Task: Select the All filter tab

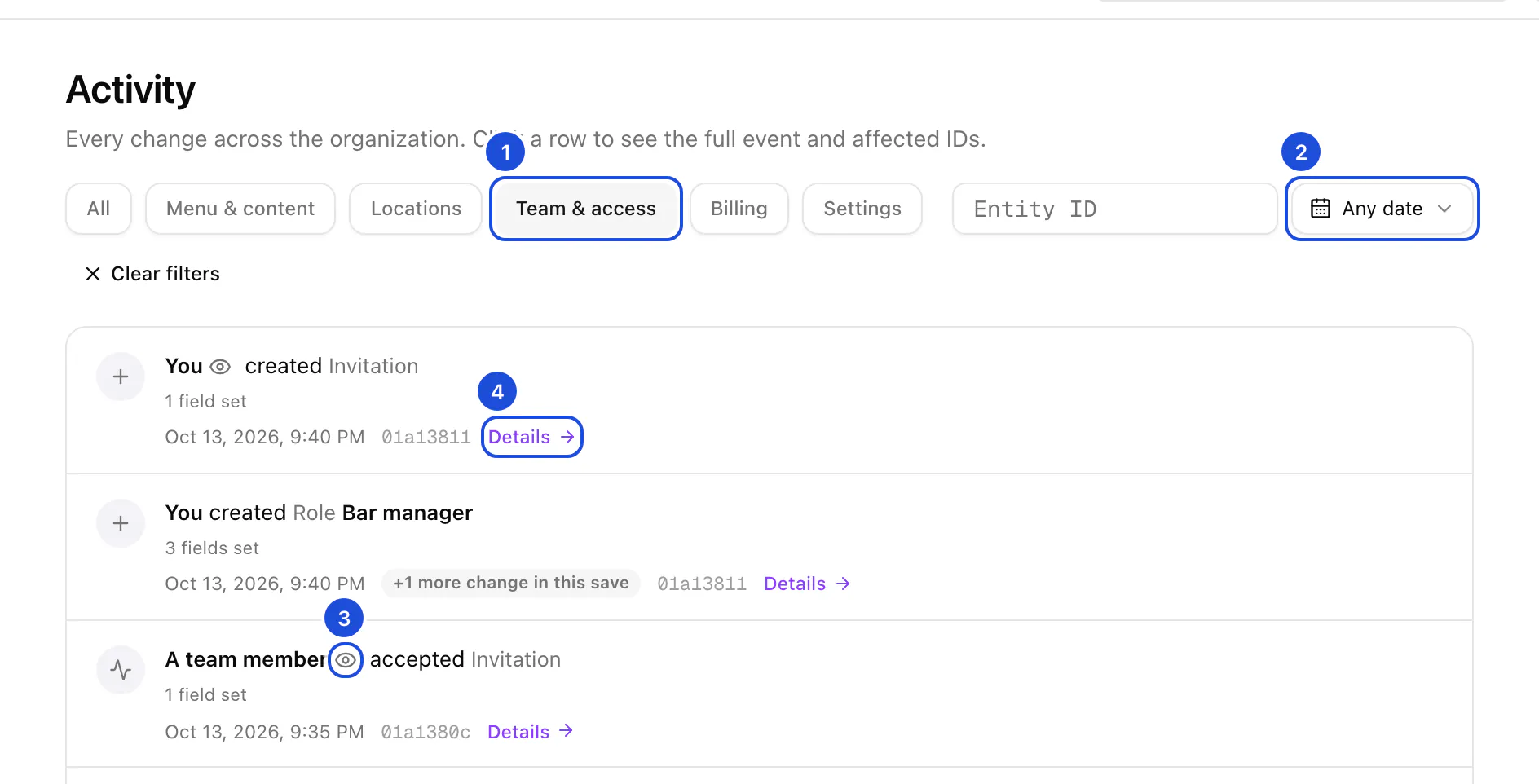Action: point(99,209)
